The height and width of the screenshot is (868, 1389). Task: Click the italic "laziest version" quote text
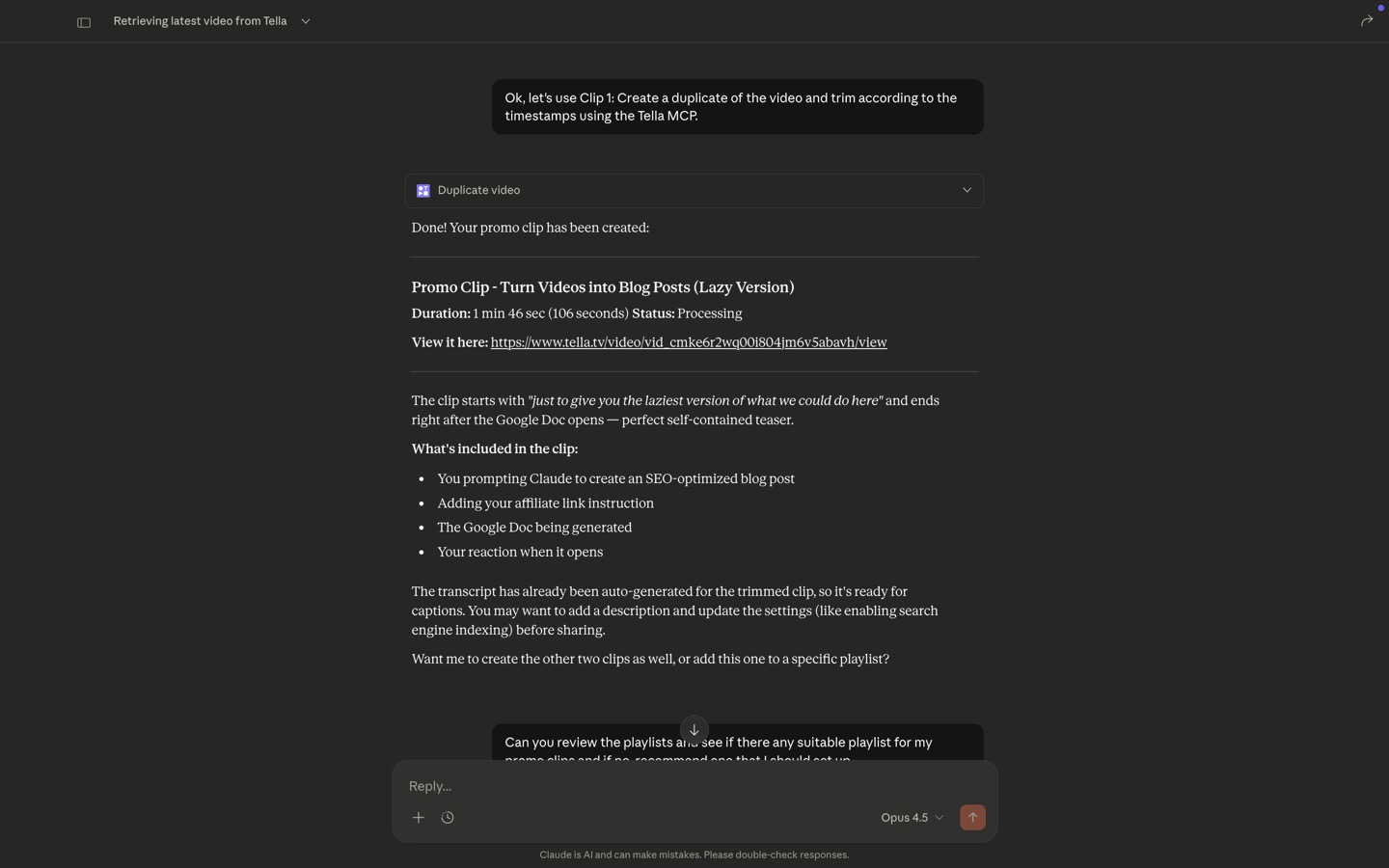click(705, 401)
